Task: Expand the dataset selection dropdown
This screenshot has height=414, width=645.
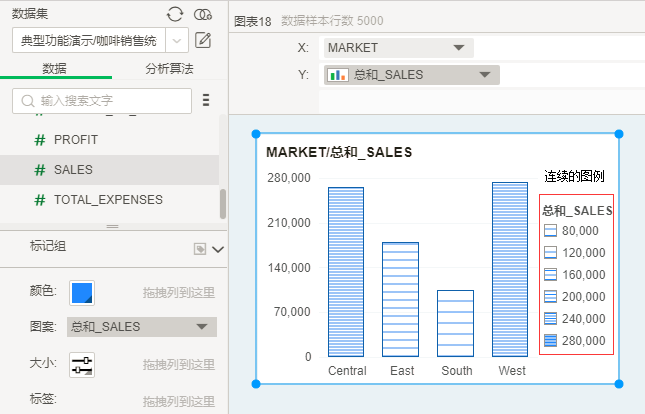Action: 177,40
